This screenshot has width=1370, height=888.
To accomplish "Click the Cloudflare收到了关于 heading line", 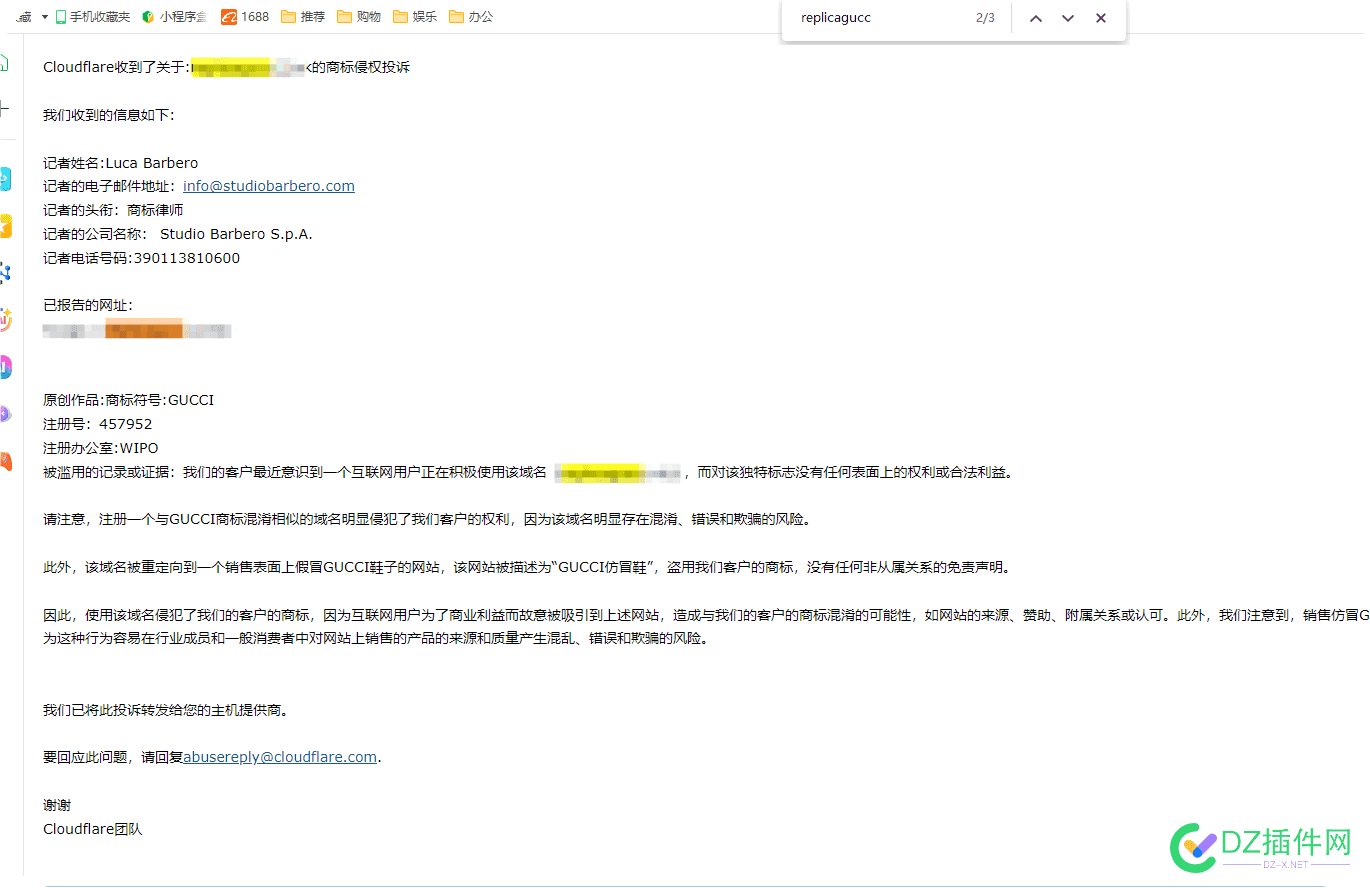I will click(226, 67).
